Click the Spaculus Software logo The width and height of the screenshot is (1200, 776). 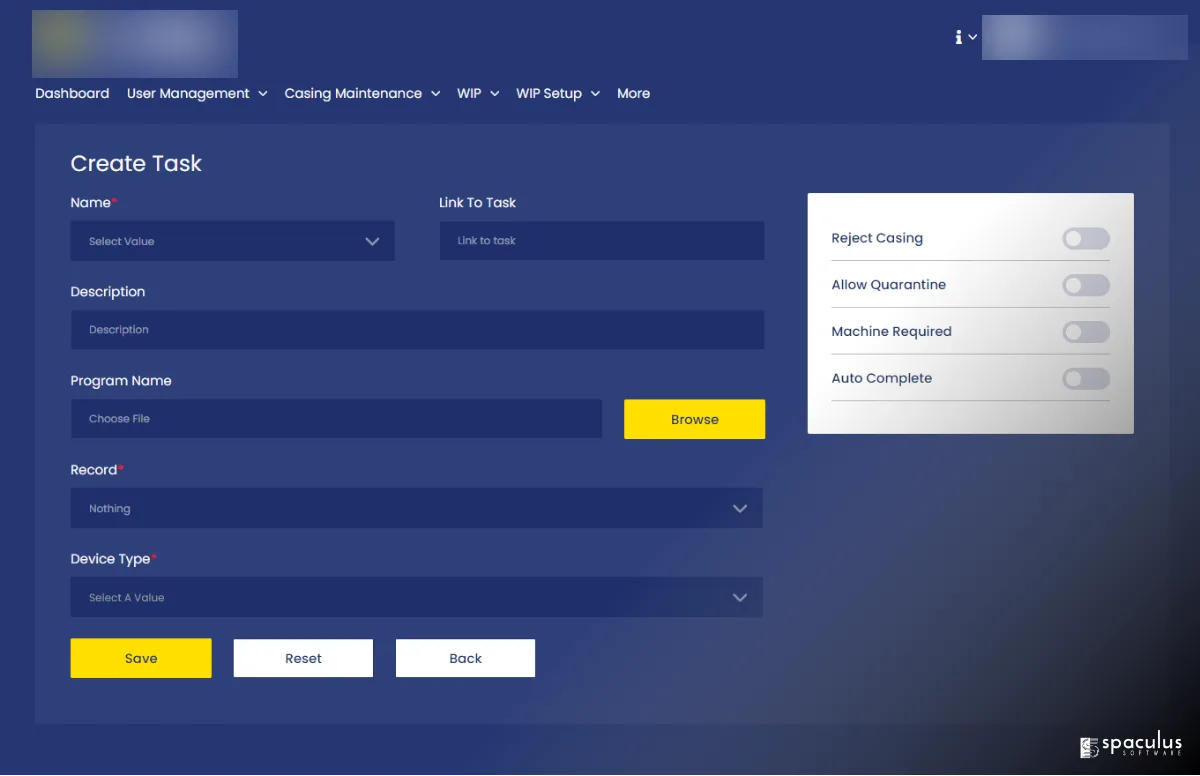tap(1131, 746)
